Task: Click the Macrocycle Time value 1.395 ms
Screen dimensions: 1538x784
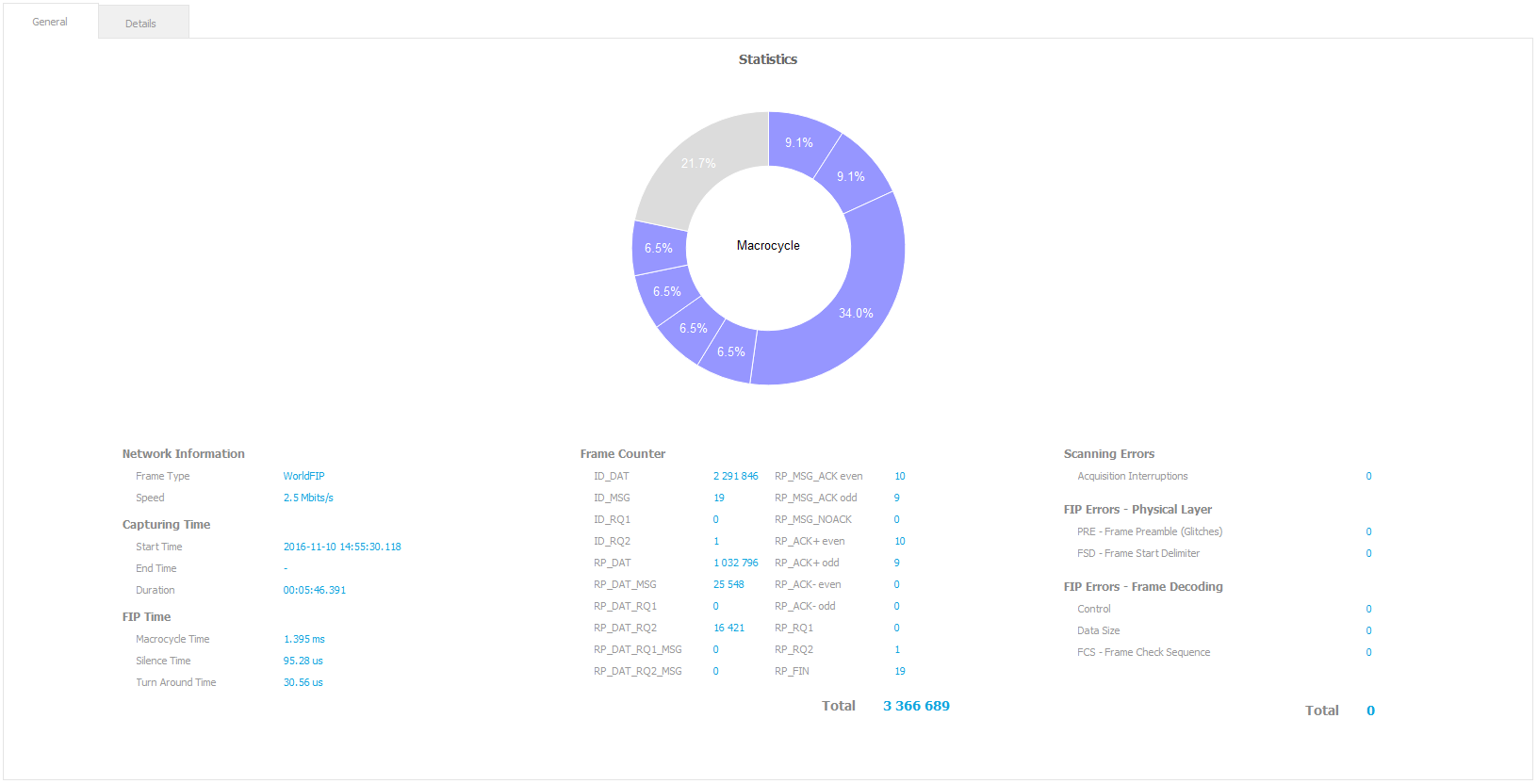Action: tap(303, 639)
